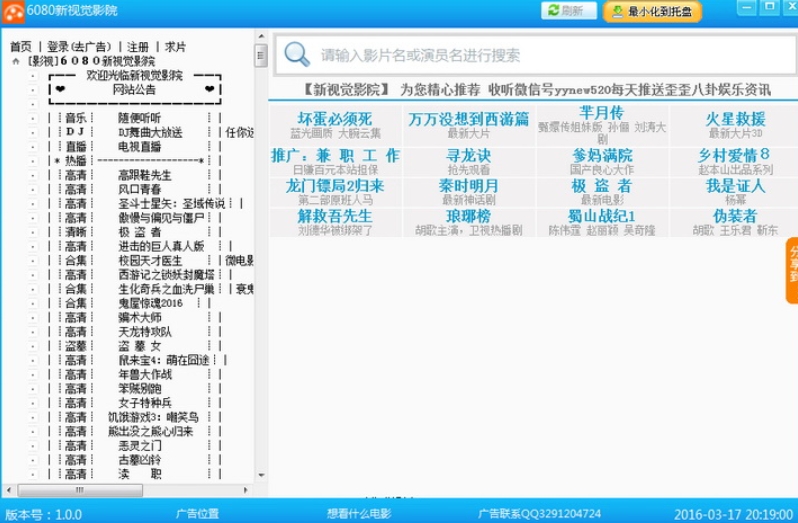The image size is (798, 523).
Task: Click the tree scrollbar up arrow
Action: [x=261, y=37]
